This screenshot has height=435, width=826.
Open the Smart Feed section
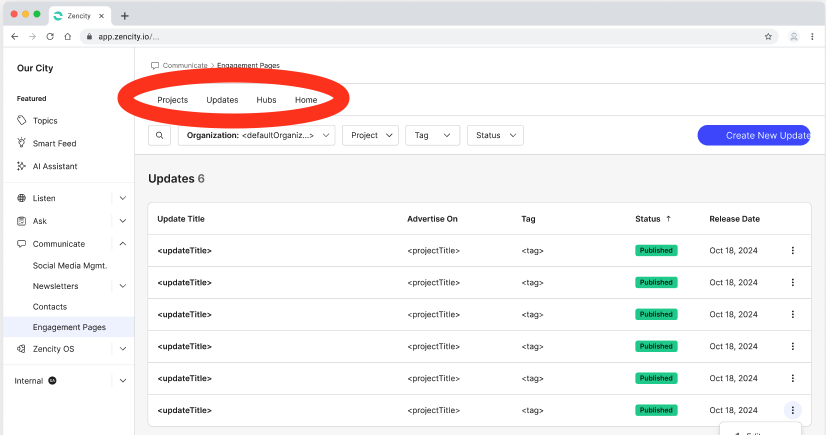click(54, 143)
